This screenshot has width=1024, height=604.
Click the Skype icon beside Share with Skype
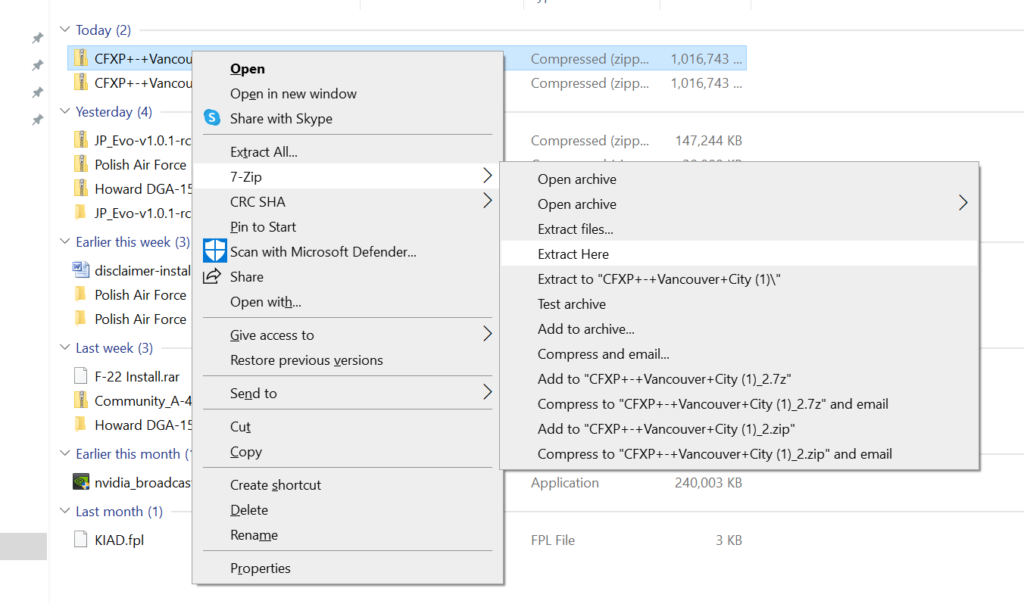(212, 118)
